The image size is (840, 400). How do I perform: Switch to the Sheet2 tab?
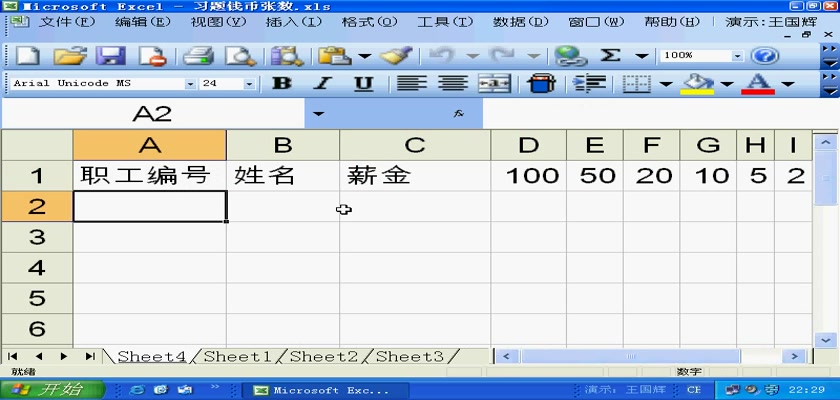(323, 356)
